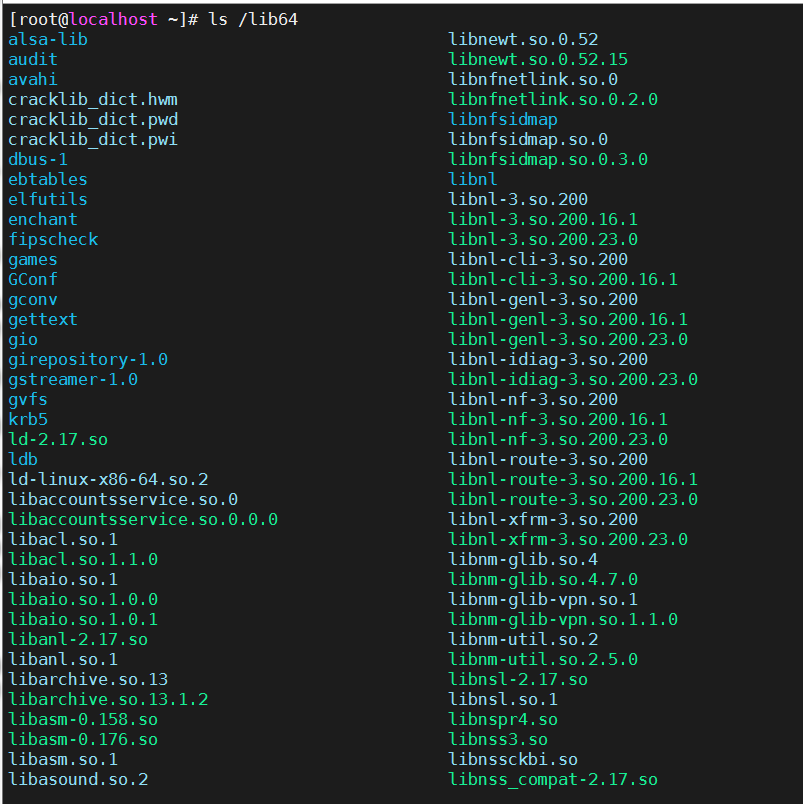Click the libnl-idiag-3.so.200.23.0 entry
803x804 pixels.
(x=573, y=379)
